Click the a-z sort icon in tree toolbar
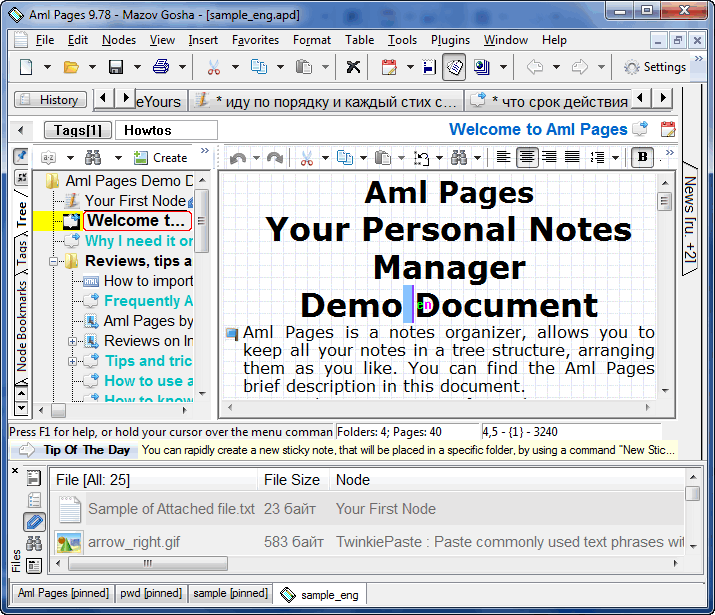The width and height of the screenshot is (715, 615). [48, 158]
